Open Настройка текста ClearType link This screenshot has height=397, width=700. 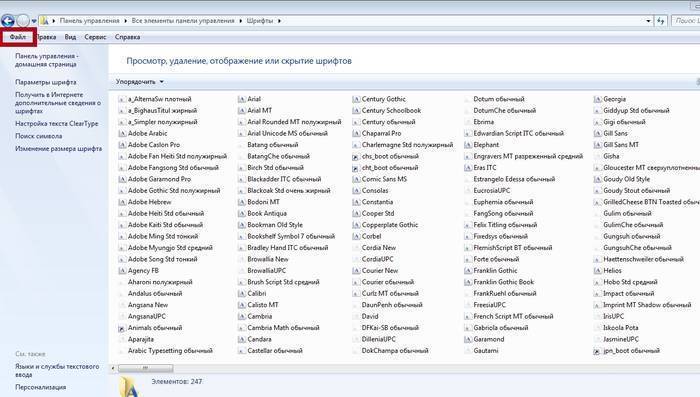click(57, 124)
